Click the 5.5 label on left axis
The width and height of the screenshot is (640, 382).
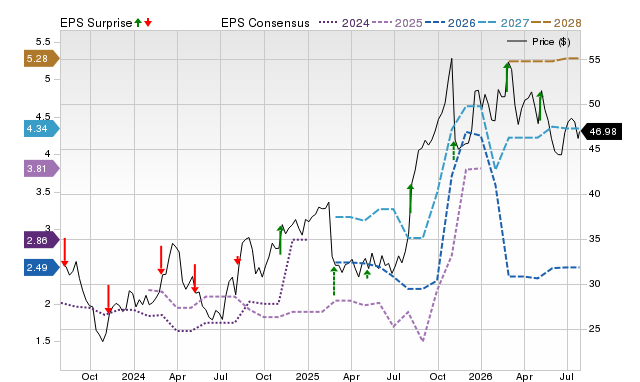[43, 42]
